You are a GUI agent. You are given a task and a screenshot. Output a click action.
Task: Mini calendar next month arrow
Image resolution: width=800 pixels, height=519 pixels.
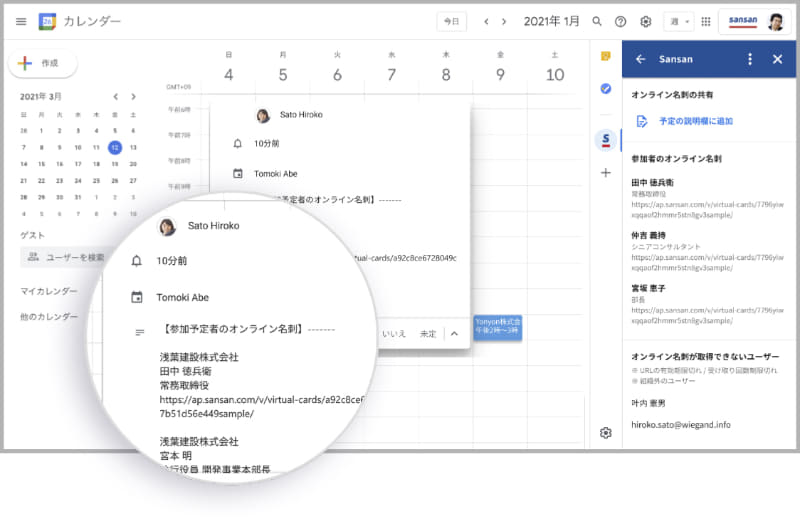coord(133,96)
